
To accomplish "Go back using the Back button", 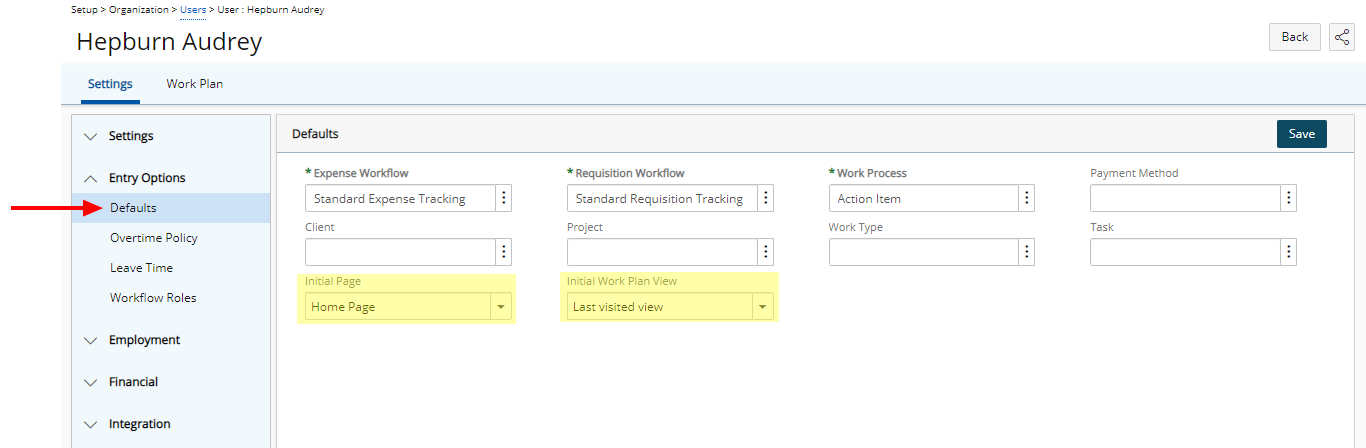I will coord(1295,37).
